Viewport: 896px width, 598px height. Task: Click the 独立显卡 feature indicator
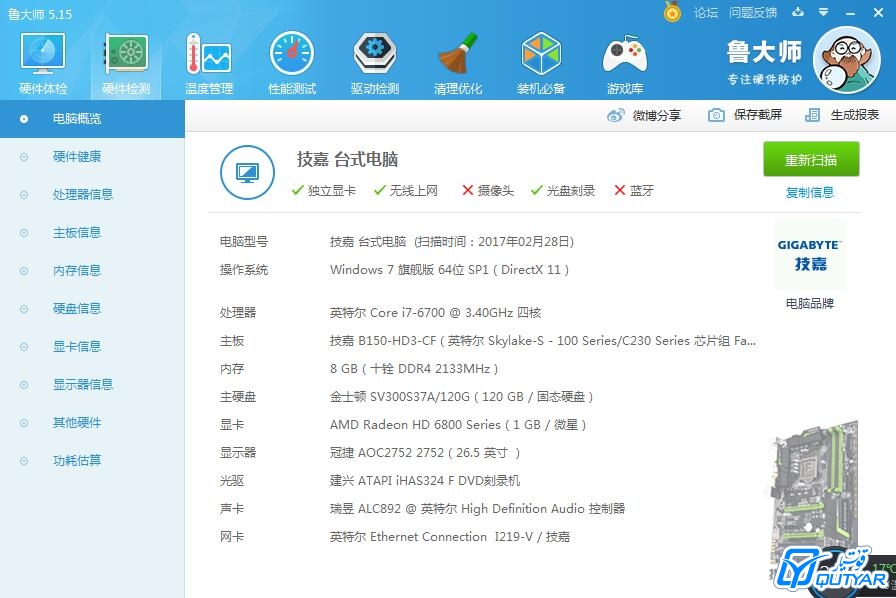(x=323, y=190)
